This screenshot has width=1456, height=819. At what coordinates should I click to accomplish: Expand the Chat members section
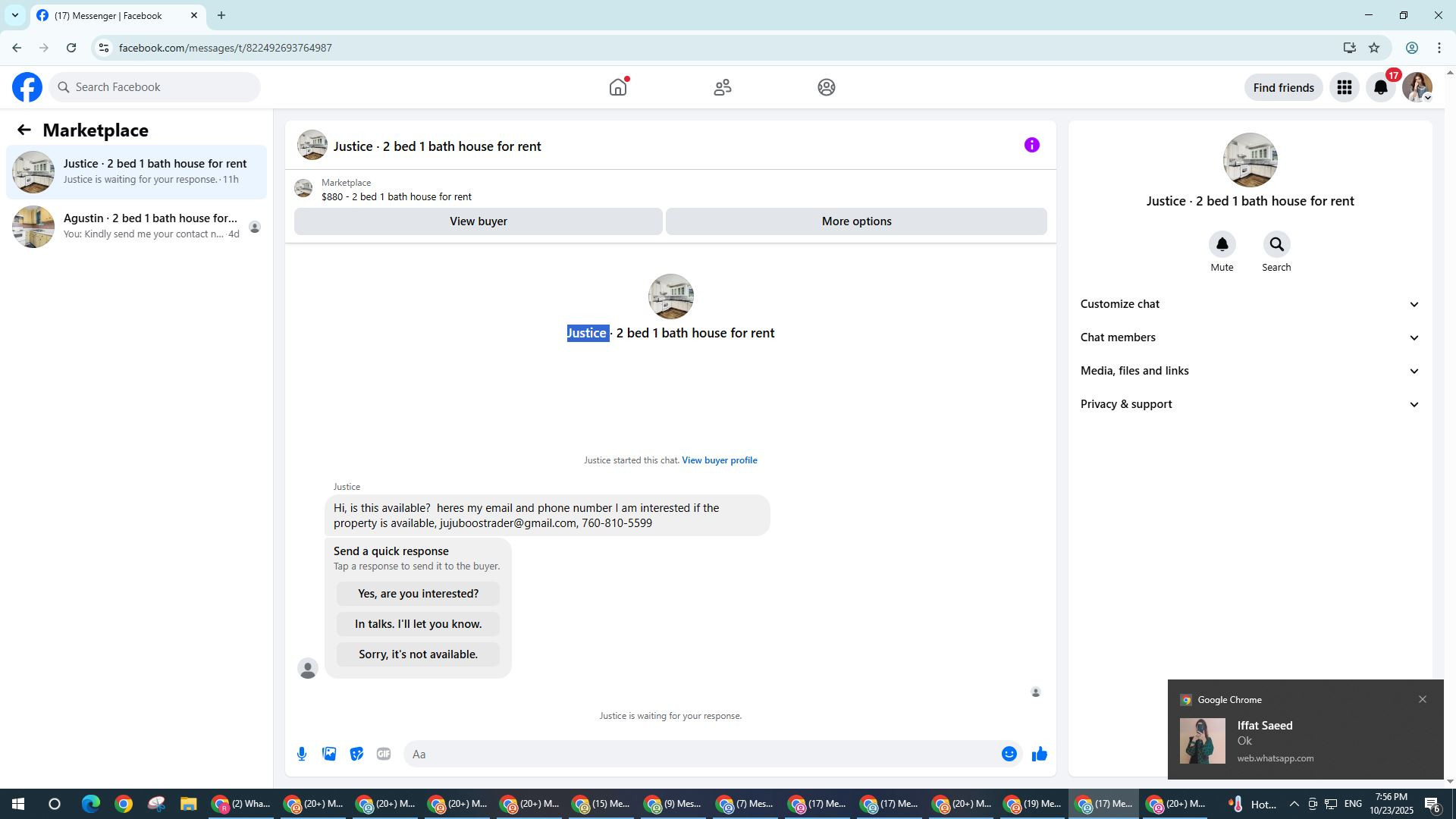click(1249, 337)
